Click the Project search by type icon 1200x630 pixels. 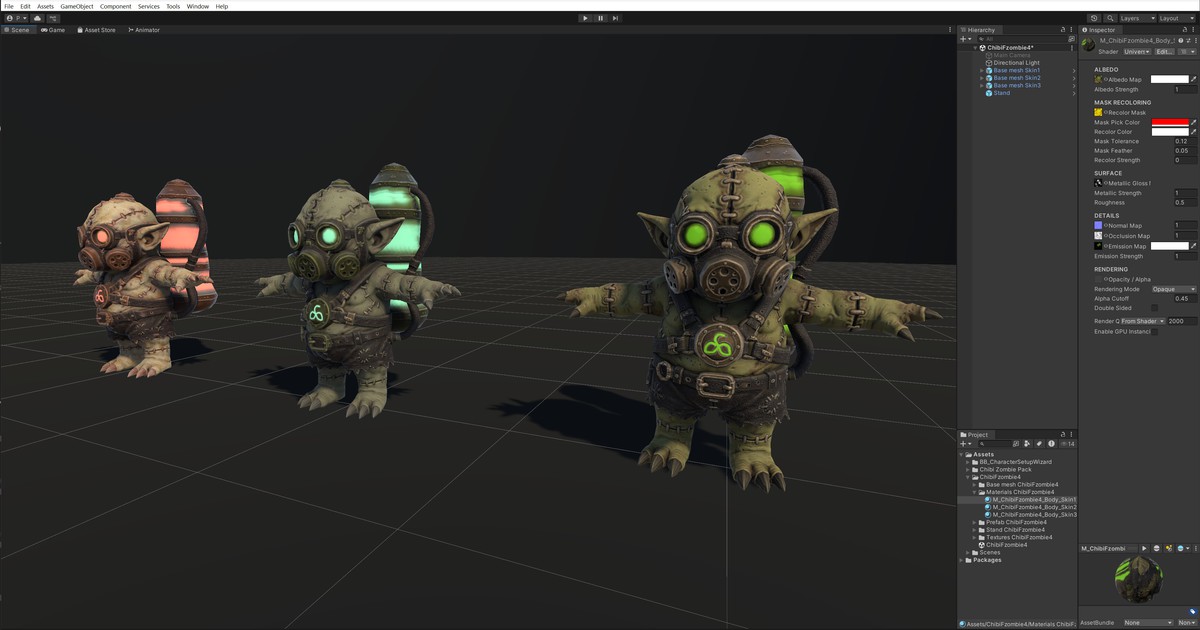coord(1027,444)
